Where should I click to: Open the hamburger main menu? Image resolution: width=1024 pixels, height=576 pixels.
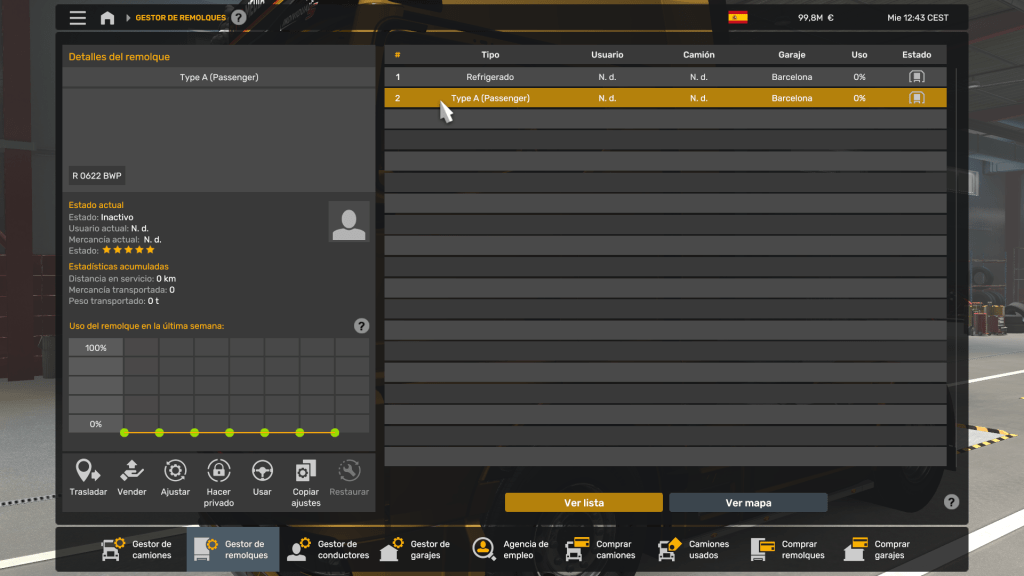pyautogui.click(x=78, y=18)
